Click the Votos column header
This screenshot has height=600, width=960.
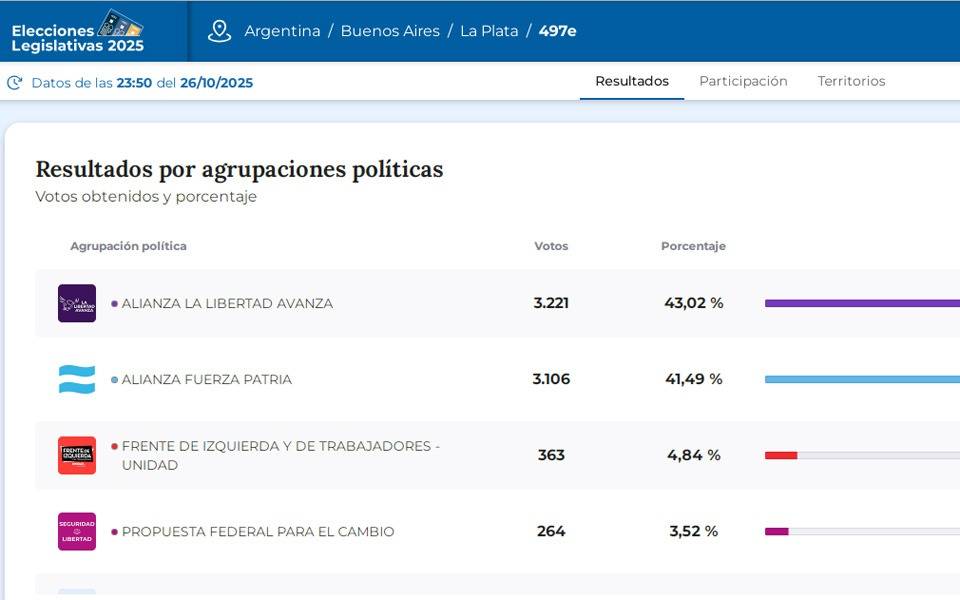coord(551,246)
